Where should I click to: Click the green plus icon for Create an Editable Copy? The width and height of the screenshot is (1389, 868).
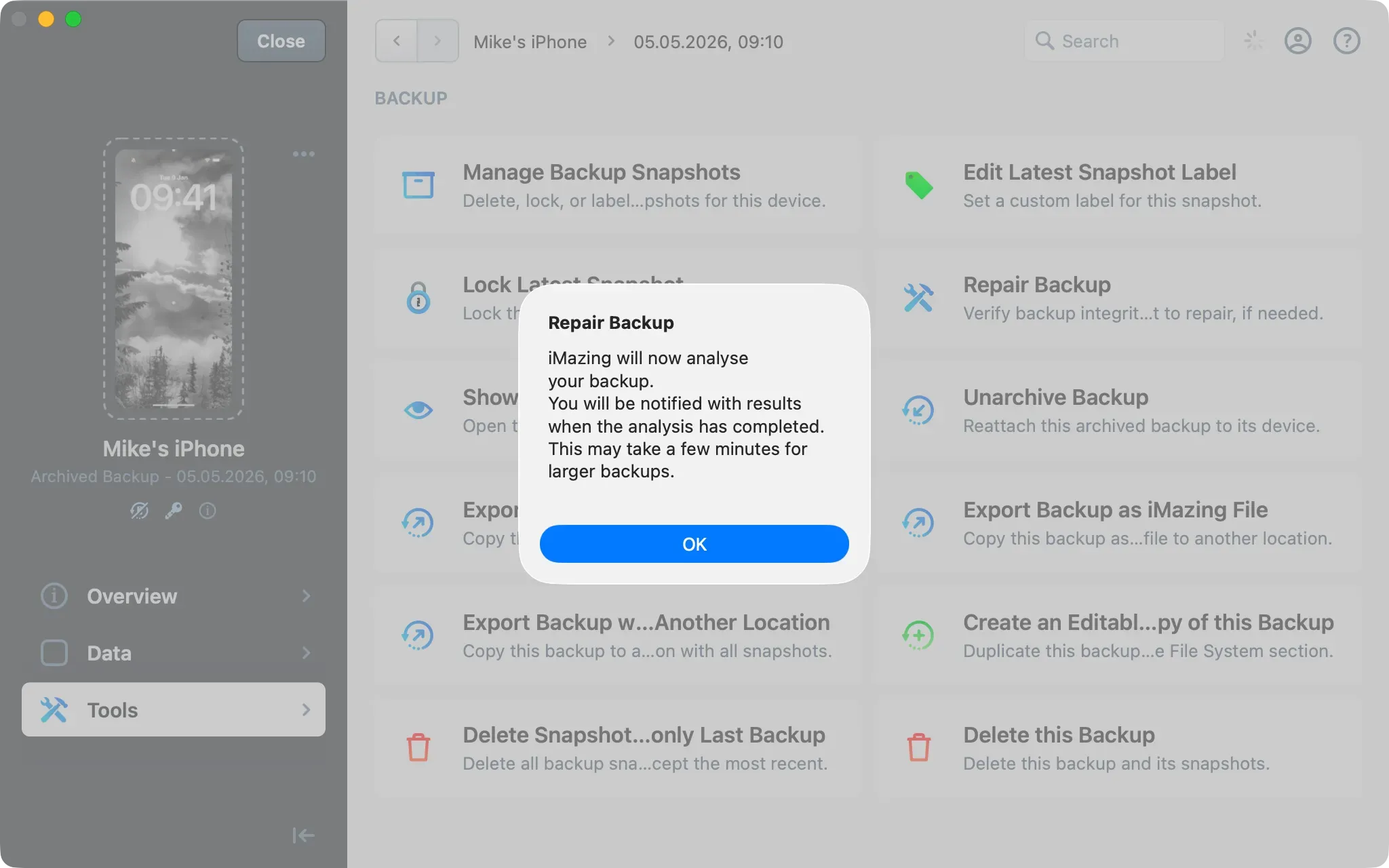tap(919, 635)
